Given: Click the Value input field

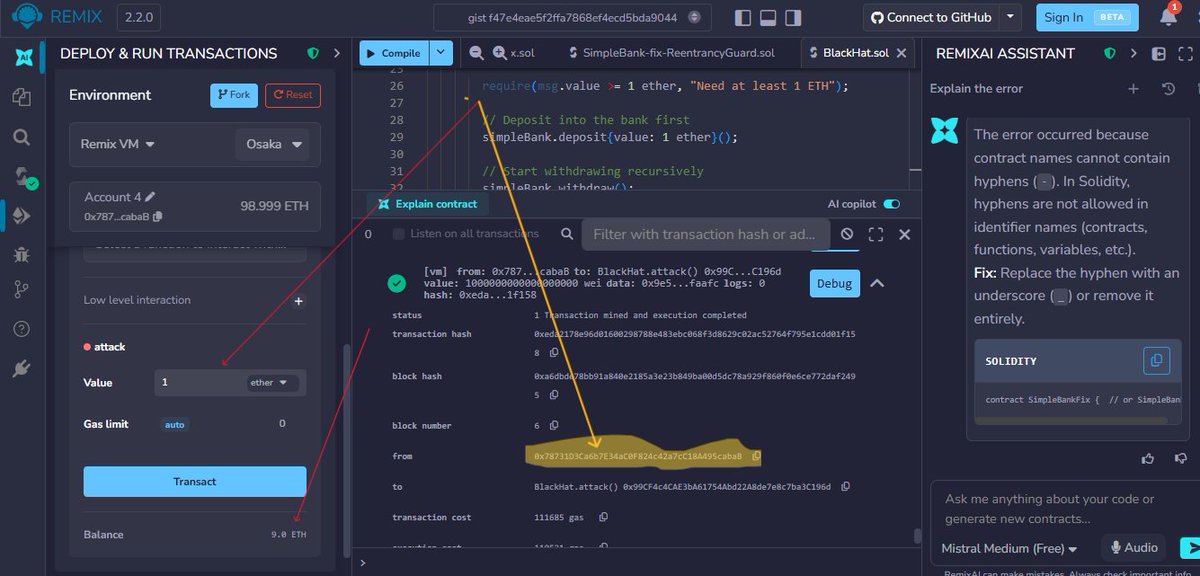Looking at the screenshot, I should coord(200,382).
